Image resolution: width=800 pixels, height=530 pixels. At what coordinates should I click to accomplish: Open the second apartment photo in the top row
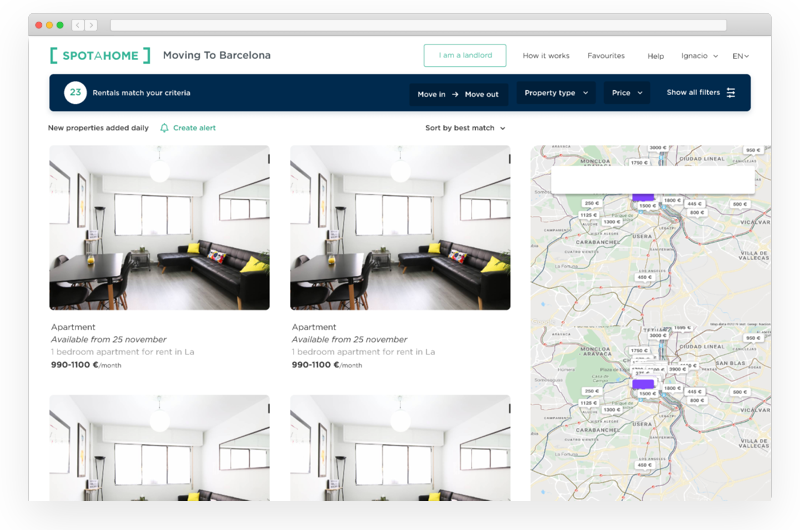pyautogui.click(x=400, y=228)
